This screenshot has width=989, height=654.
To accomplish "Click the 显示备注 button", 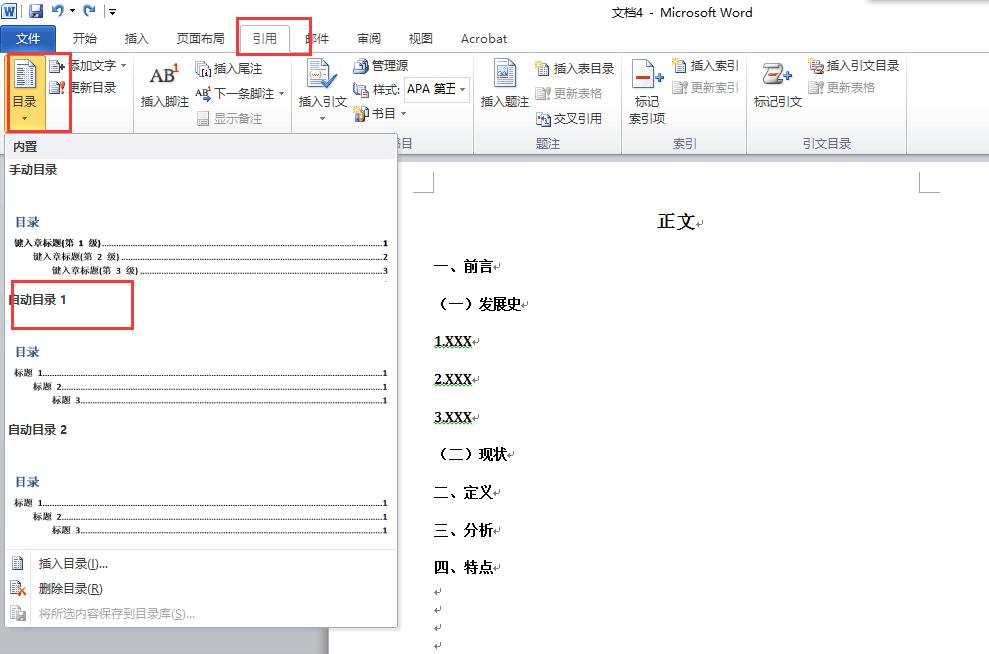I will [230, 119].
